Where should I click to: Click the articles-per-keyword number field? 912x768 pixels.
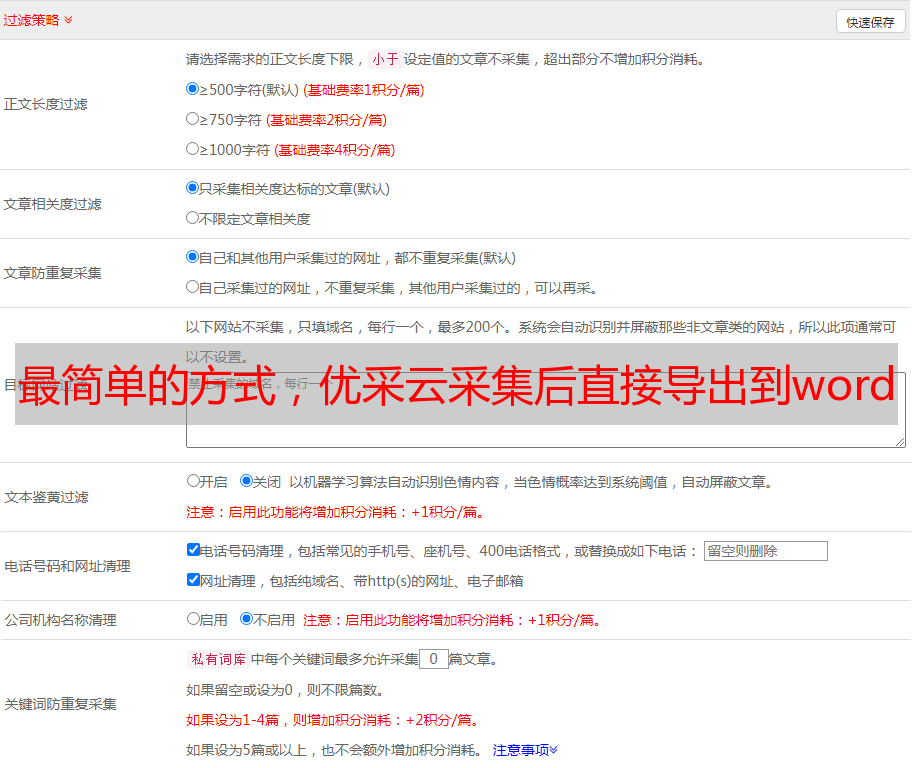(x=434, y=659)
